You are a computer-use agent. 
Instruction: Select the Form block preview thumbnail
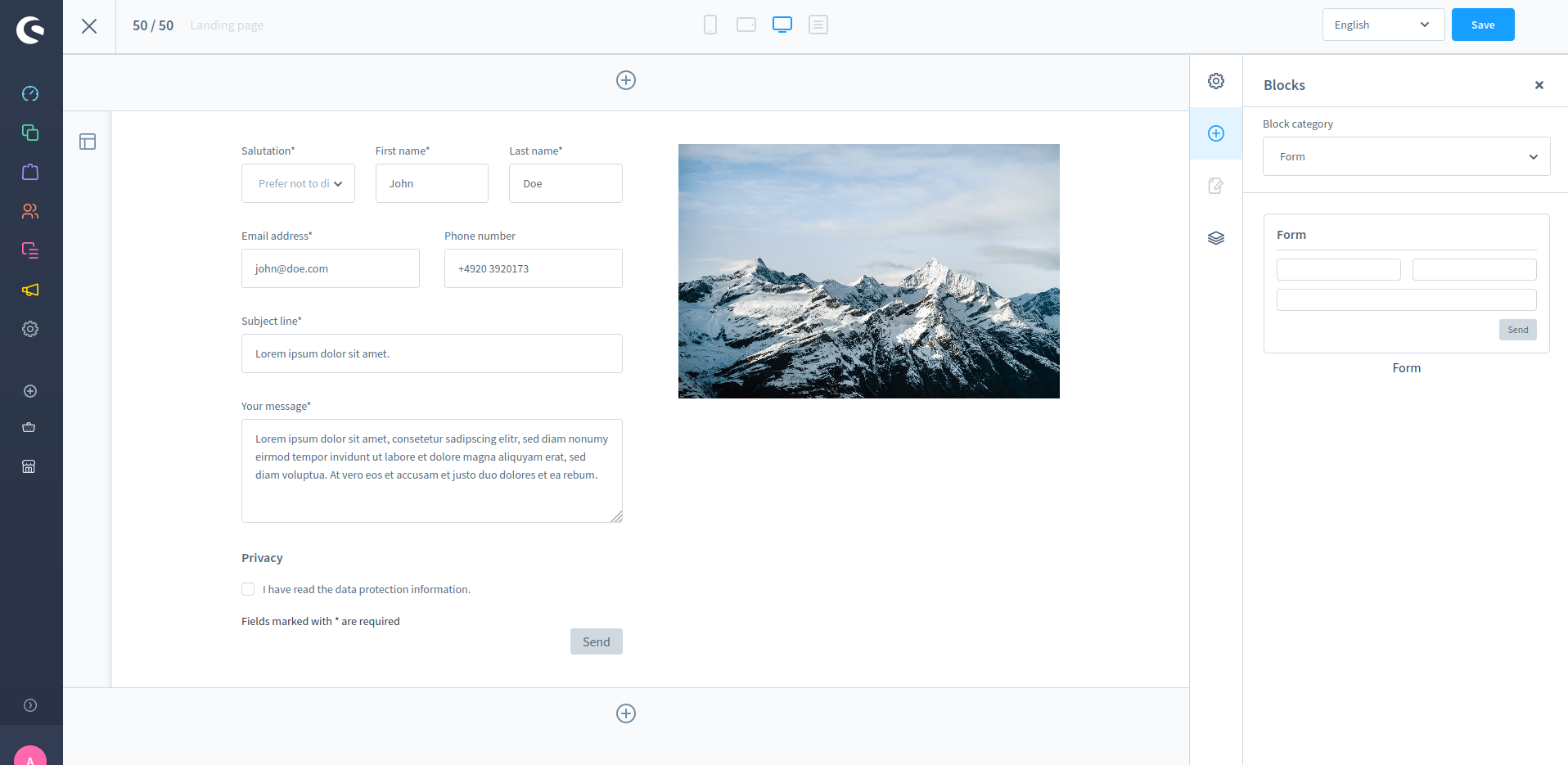click(1406, 283)
